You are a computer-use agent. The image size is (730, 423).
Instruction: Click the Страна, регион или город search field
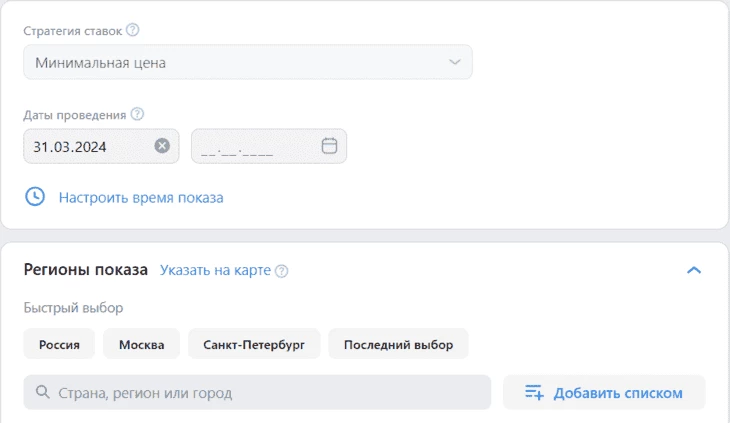[x=257, y=392]
